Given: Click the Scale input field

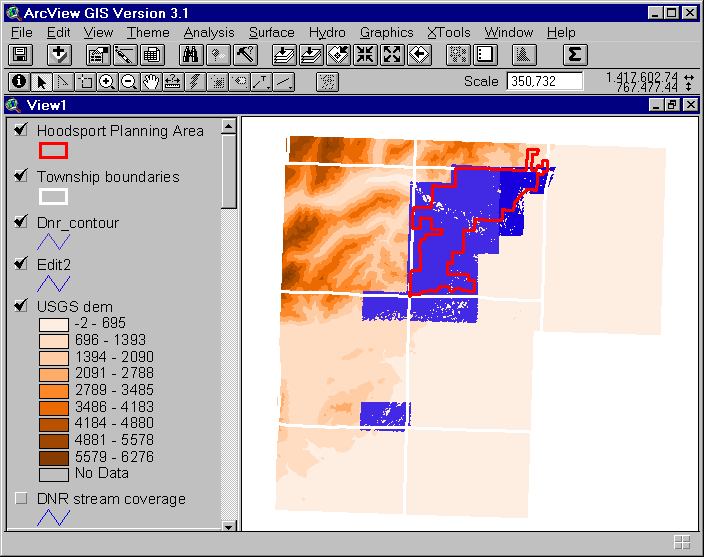Looking at the screenshot, I should click(545, 81).
